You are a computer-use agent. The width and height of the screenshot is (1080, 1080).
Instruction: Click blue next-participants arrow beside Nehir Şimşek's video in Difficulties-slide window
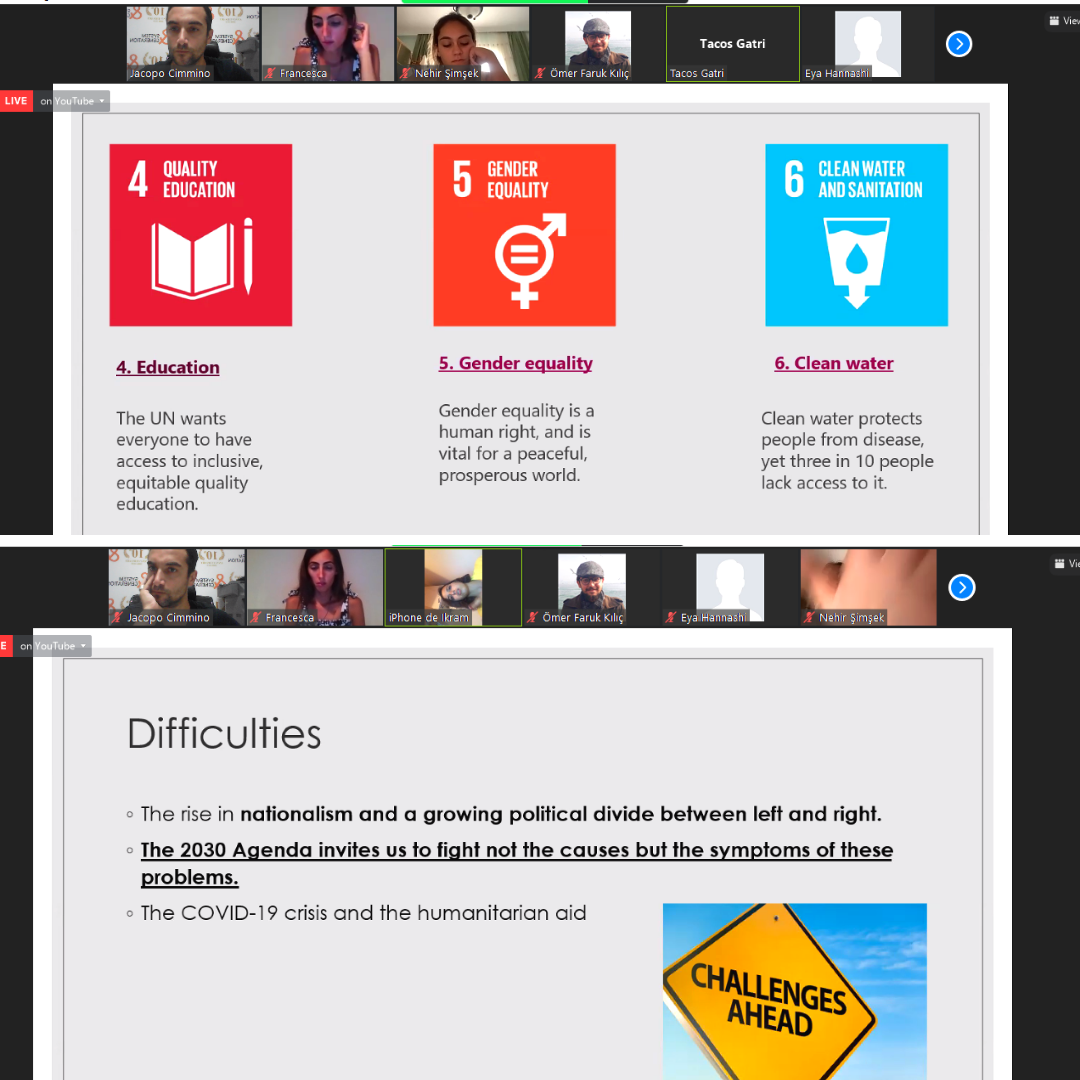tap(962, 588)
